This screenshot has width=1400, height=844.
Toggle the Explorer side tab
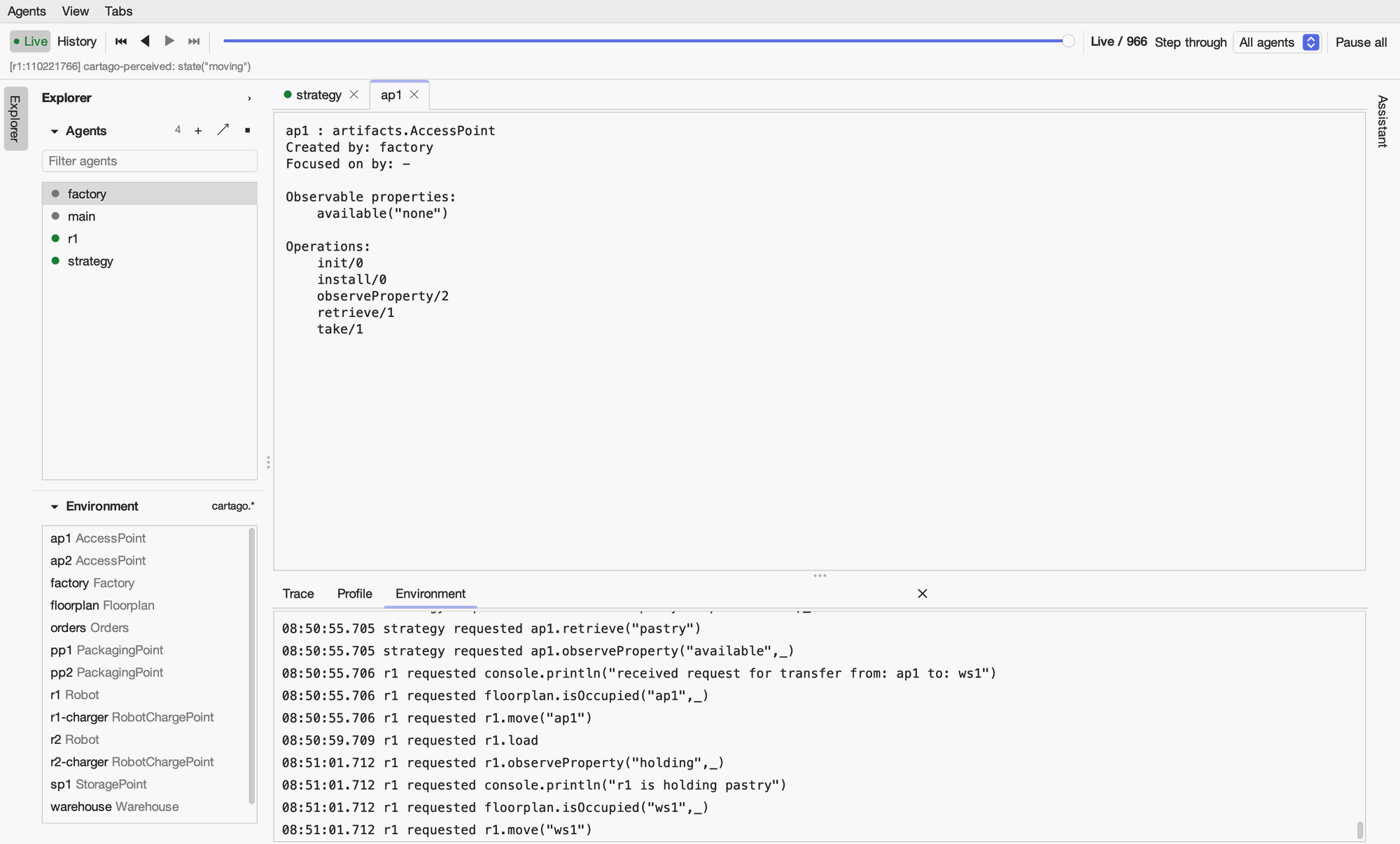15,118
